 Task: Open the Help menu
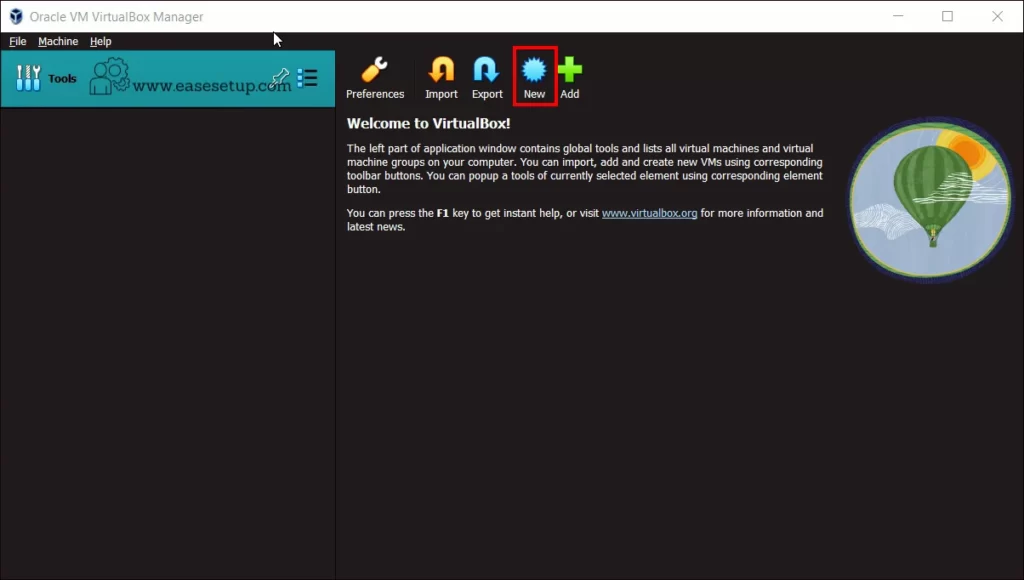101,41
